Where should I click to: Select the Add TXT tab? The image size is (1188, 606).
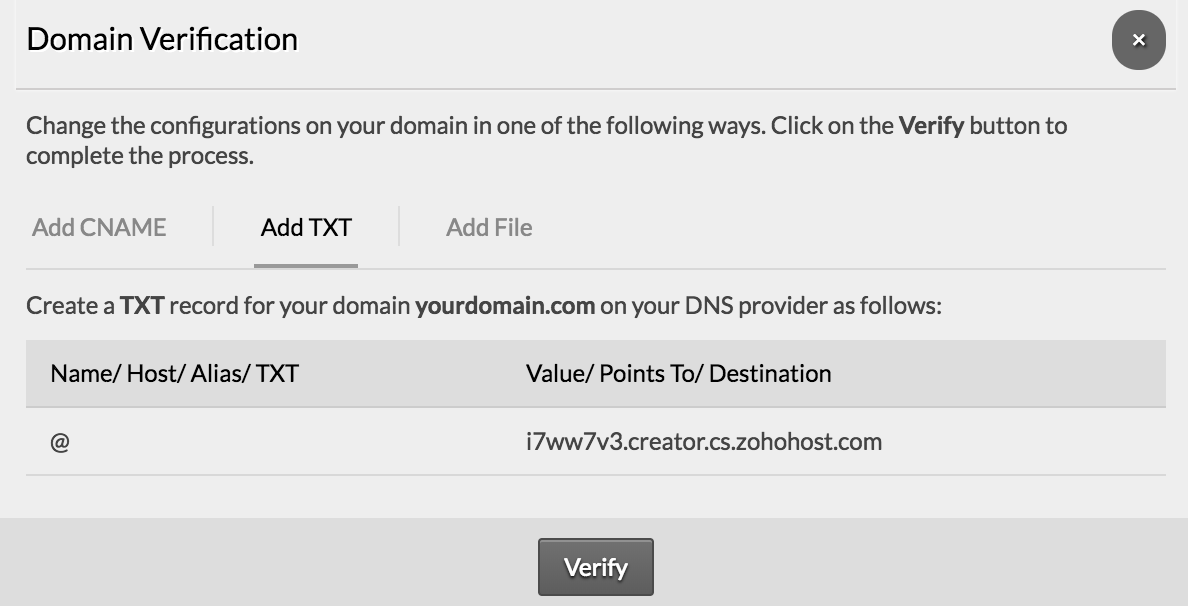(306, 227)
